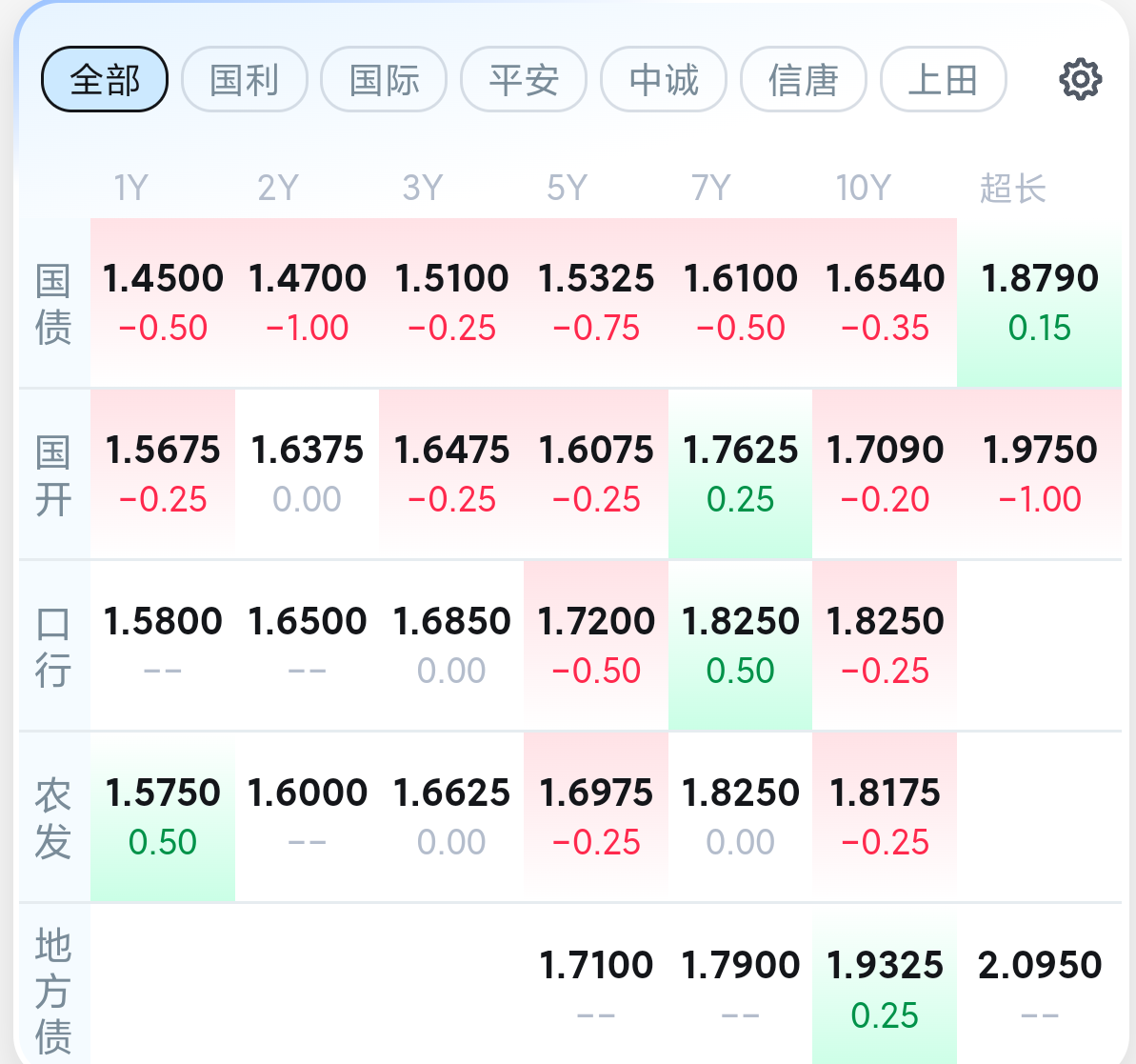The width and height of the screenshot is (1136, 1064).
Task: Click the 超长 column header
Action: [x=1013, y=188]
